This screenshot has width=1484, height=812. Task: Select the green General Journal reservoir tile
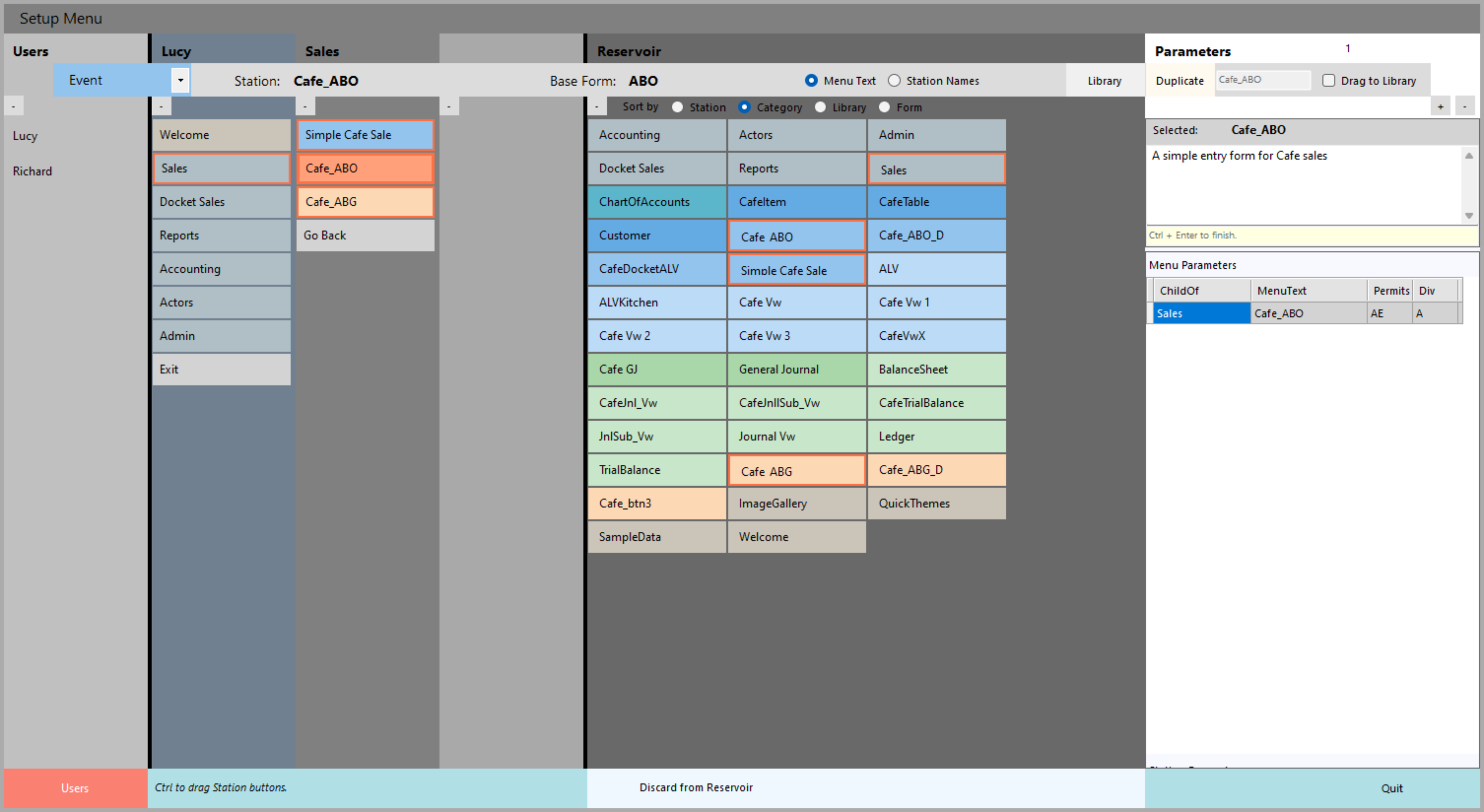point(796,369)
